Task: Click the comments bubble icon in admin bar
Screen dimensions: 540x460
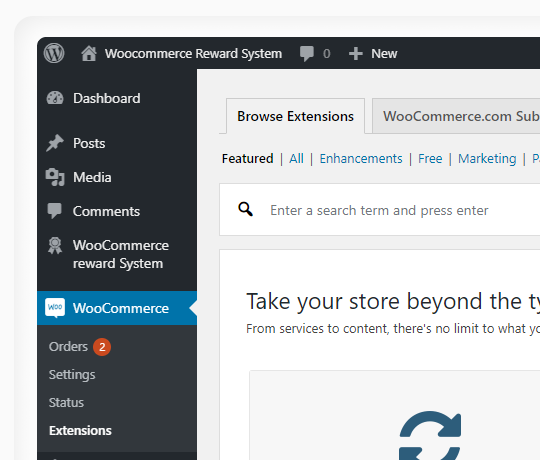Action: coord(307,54)
